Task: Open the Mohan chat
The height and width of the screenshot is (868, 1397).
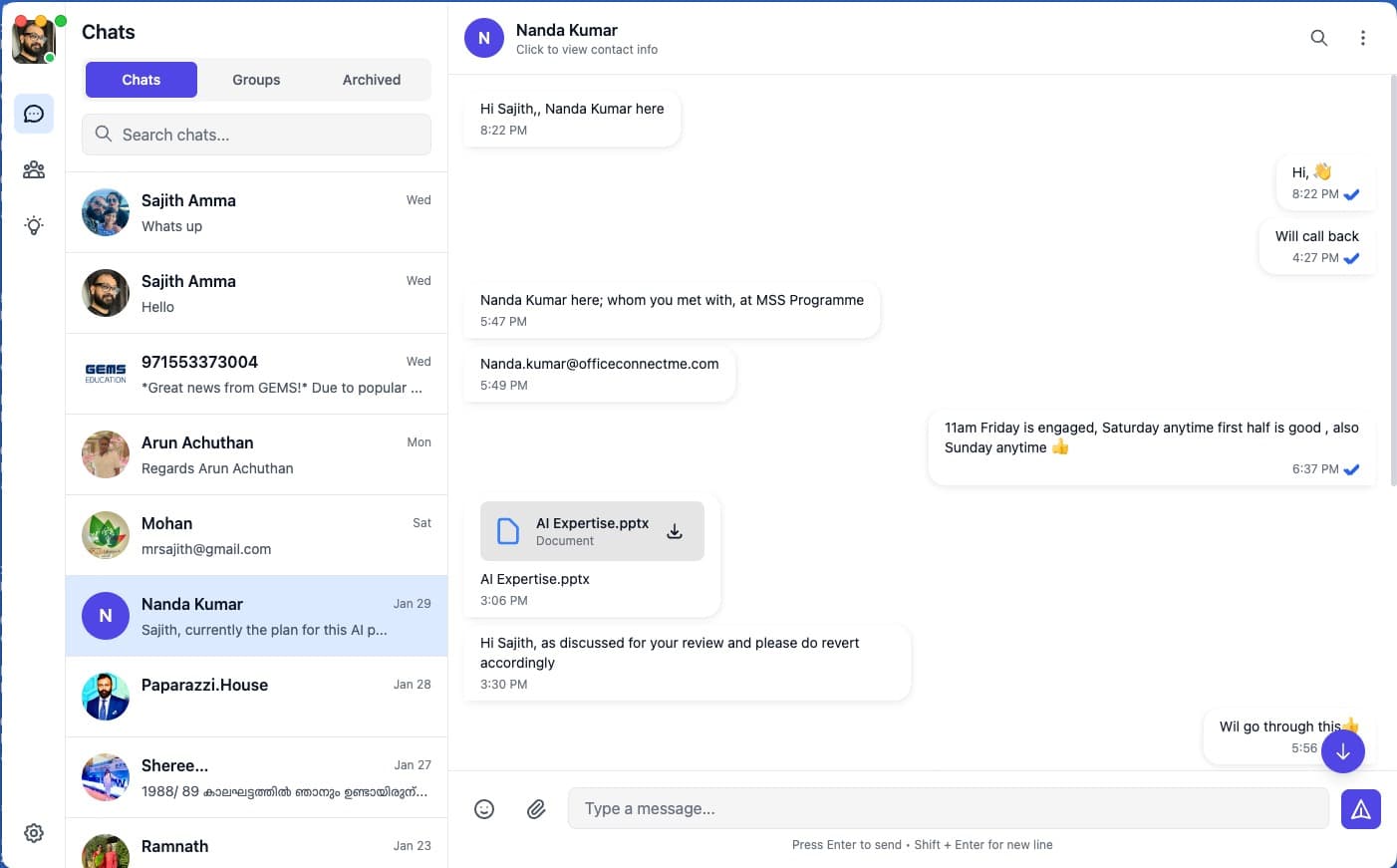Action: (256, 535)
